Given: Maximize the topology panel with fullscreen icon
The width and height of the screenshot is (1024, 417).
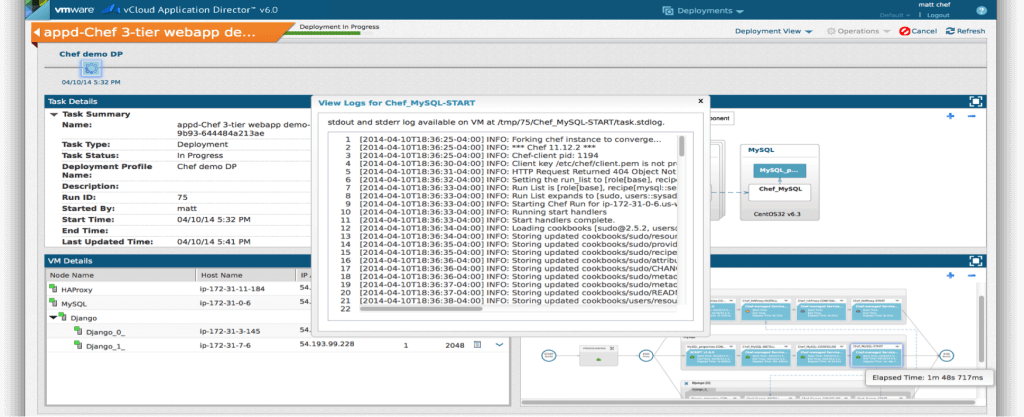Looking at the screenshot, I should point(975,101).
